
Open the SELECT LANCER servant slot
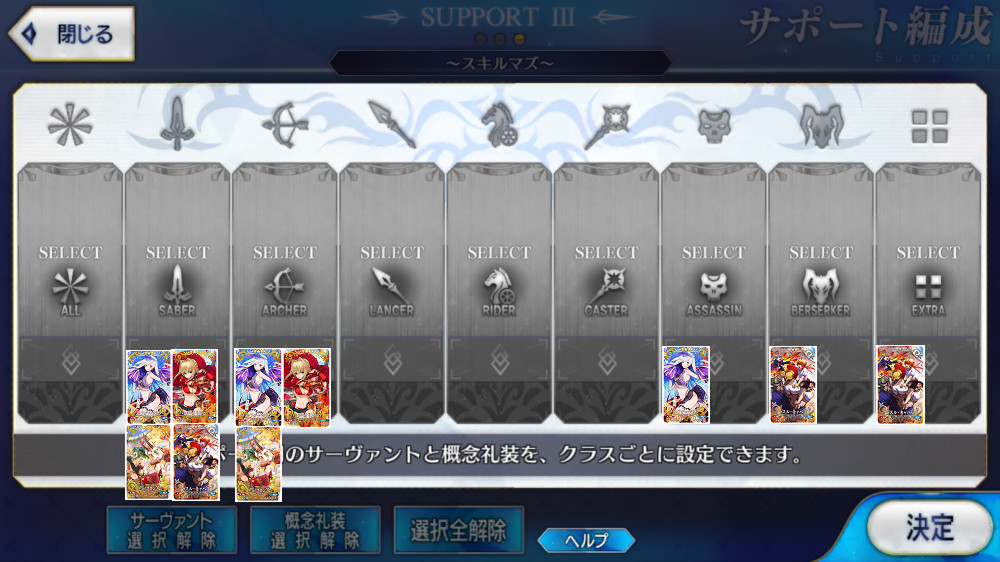coord(392,293)
